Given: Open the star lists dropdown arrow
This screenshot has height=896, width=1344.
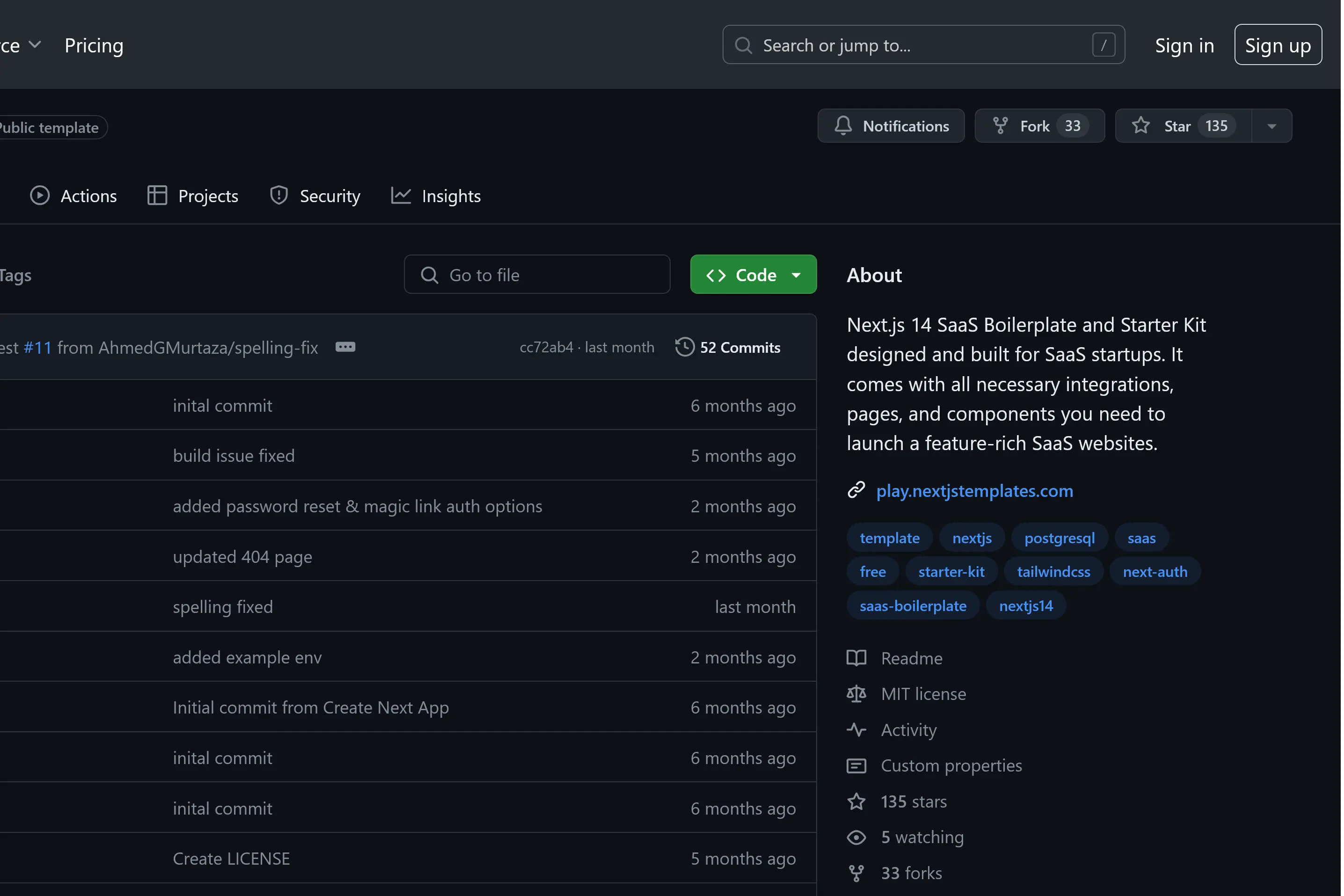Looking at the screenshot, I should click(x=1271, y=126).
